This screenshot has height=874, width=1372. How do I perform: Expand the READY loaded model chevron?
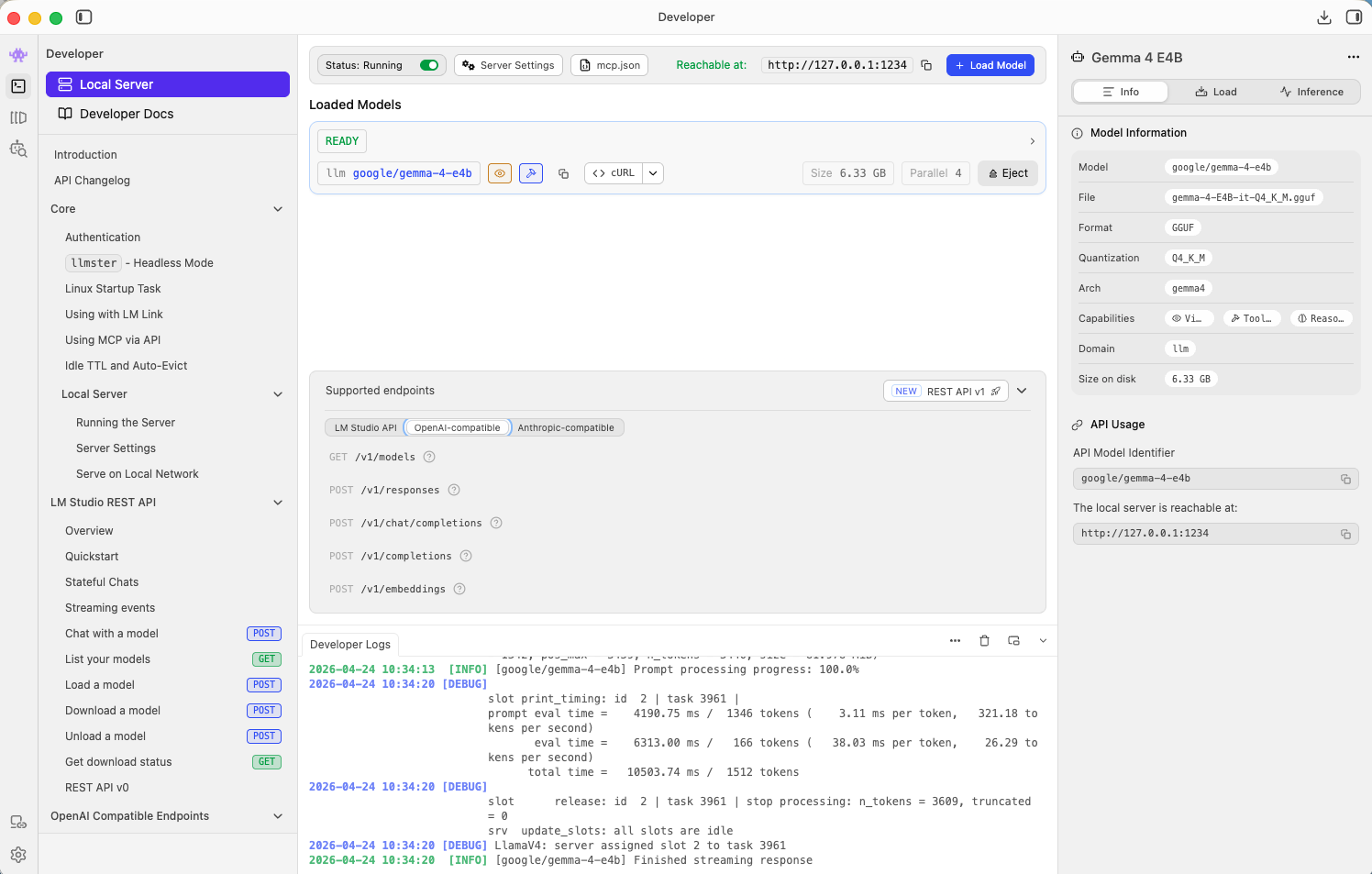tap(1032, 141)
